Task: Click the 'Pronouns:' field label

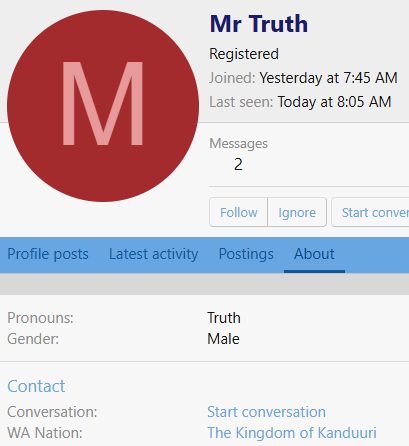Action: tap(40, 318)
